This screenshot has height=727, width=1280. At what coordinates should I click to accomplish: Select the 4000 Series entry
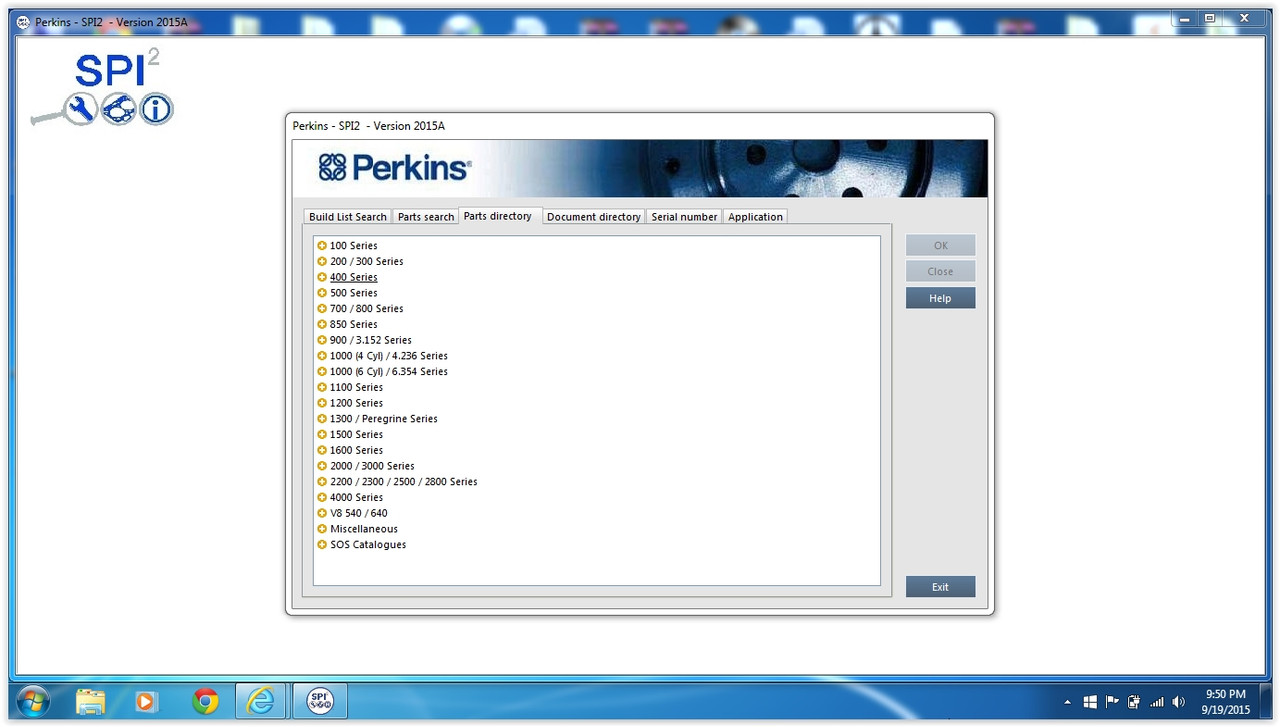[x=356, y=497]
